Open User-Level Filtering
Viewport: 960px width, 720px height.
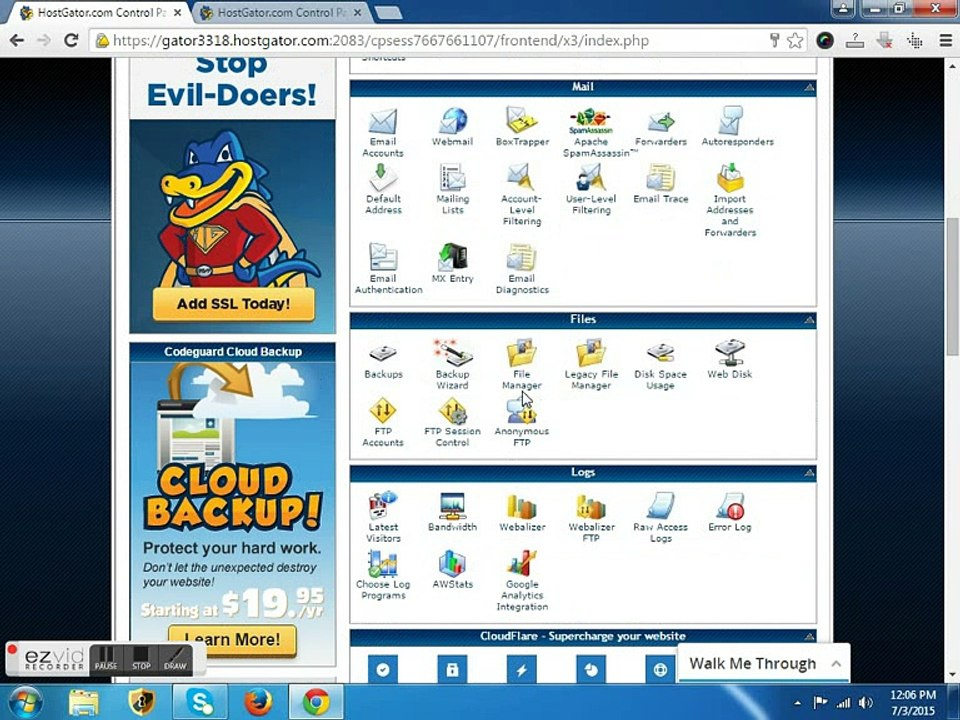tap(591, 190)
